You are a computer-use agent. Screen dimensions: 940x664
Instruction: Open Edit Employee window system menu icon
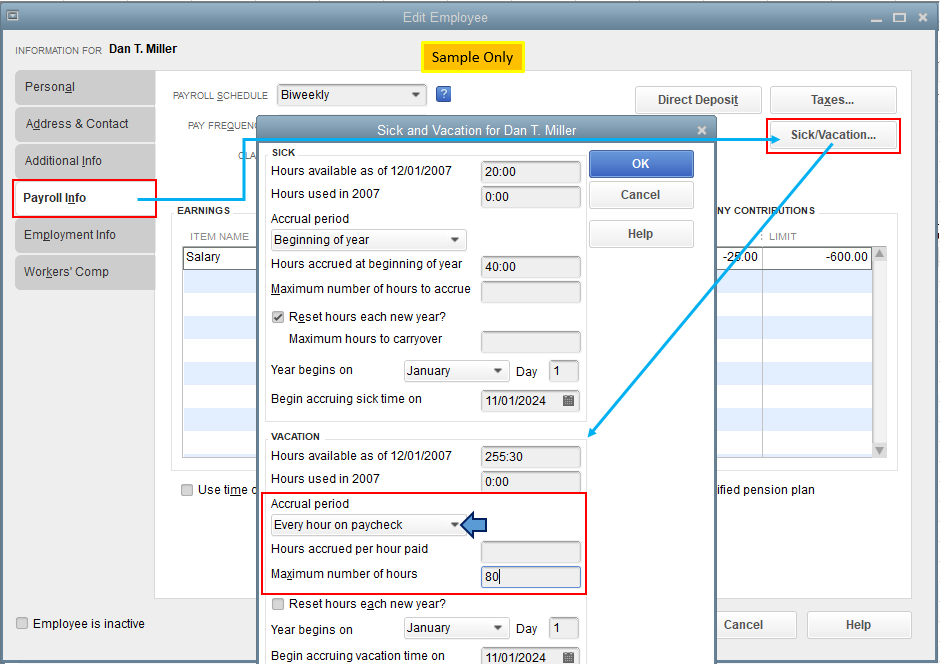tap(12, 16)
